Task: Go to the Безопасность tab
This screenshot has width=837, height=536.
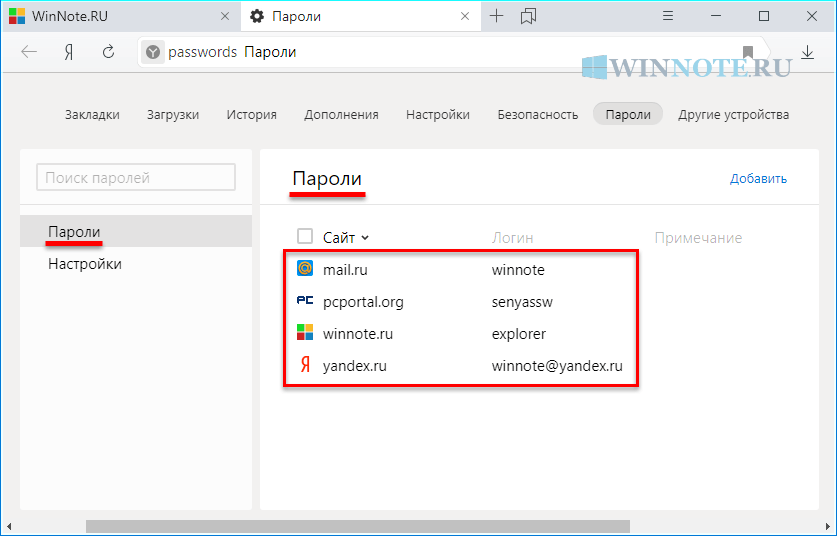Action: click(x=537, y=114)
